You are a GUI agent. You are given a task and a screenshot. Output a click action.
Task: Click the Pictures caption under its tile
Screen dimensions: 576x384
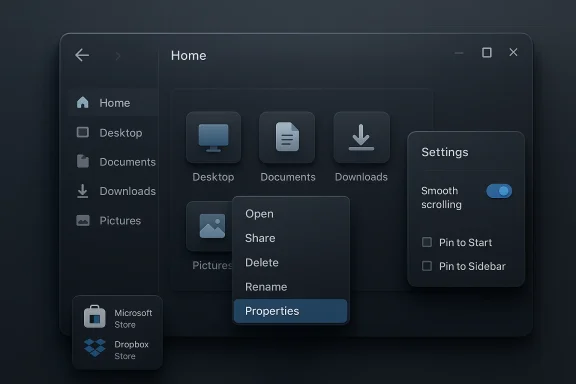coord(212,265)
